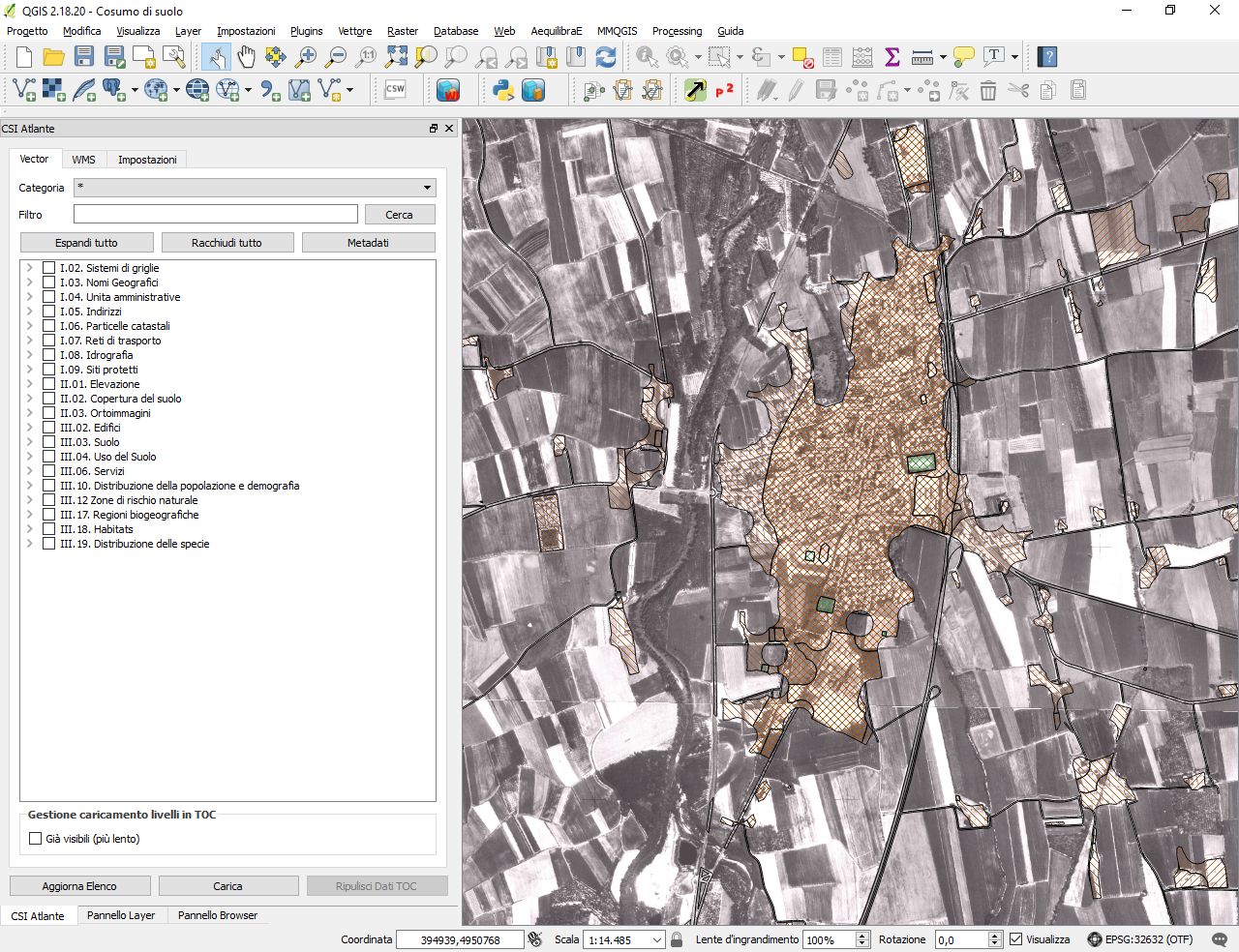Click the Zoom In magnifier tool

pyautogui.click(x=306, y=57)
